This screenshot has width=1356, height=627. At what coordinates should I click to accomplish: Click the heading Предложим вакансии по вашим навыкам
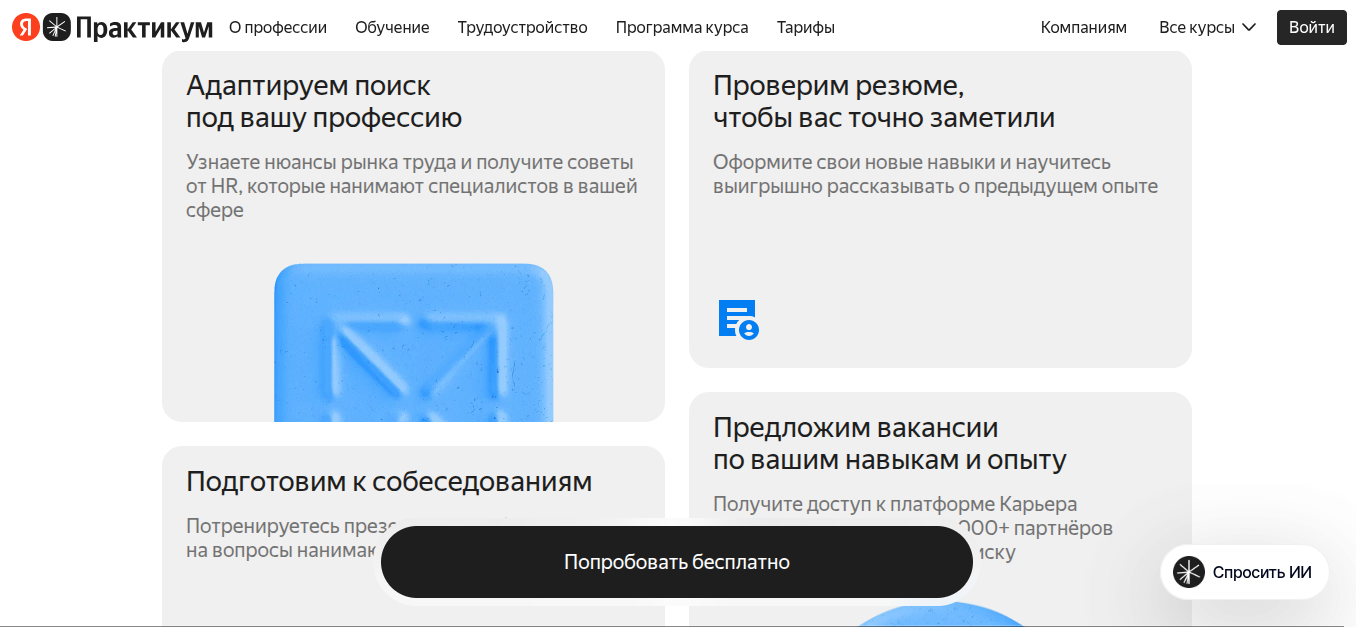point(890,444)
